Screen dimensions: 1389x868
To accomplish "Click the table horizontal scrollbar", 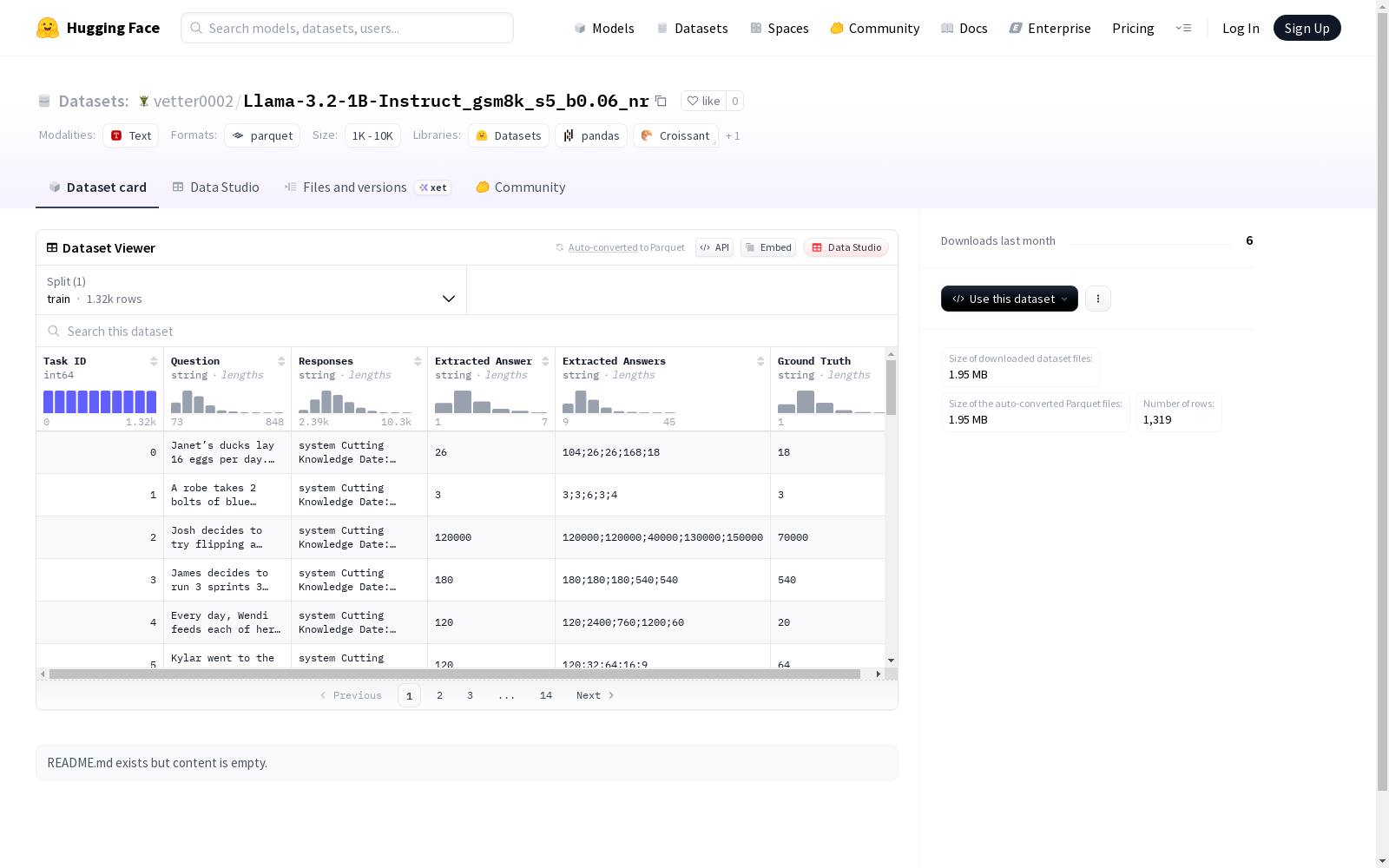I will (455, 674).
